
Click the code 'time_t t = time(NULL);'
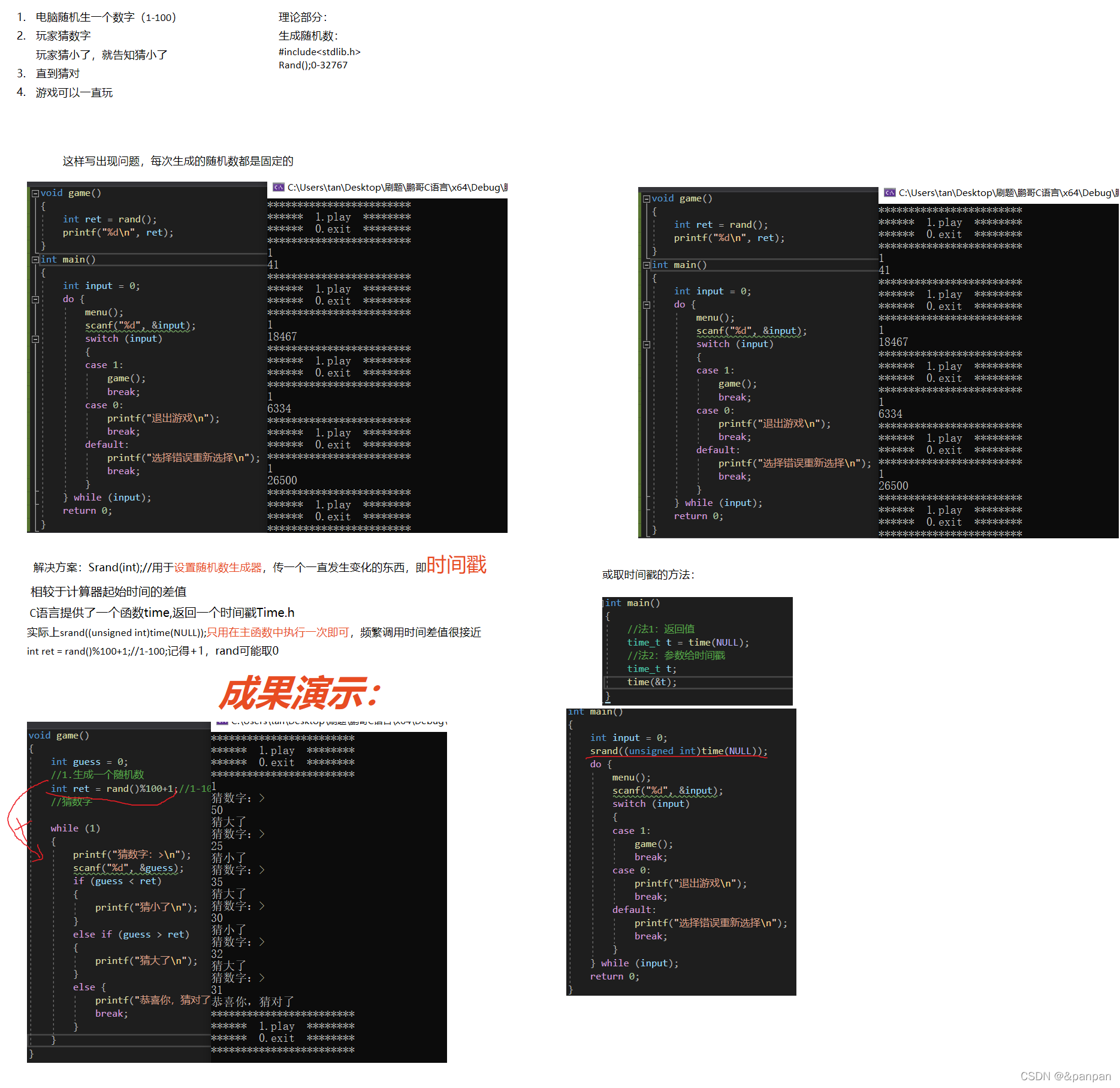(688, 643)
